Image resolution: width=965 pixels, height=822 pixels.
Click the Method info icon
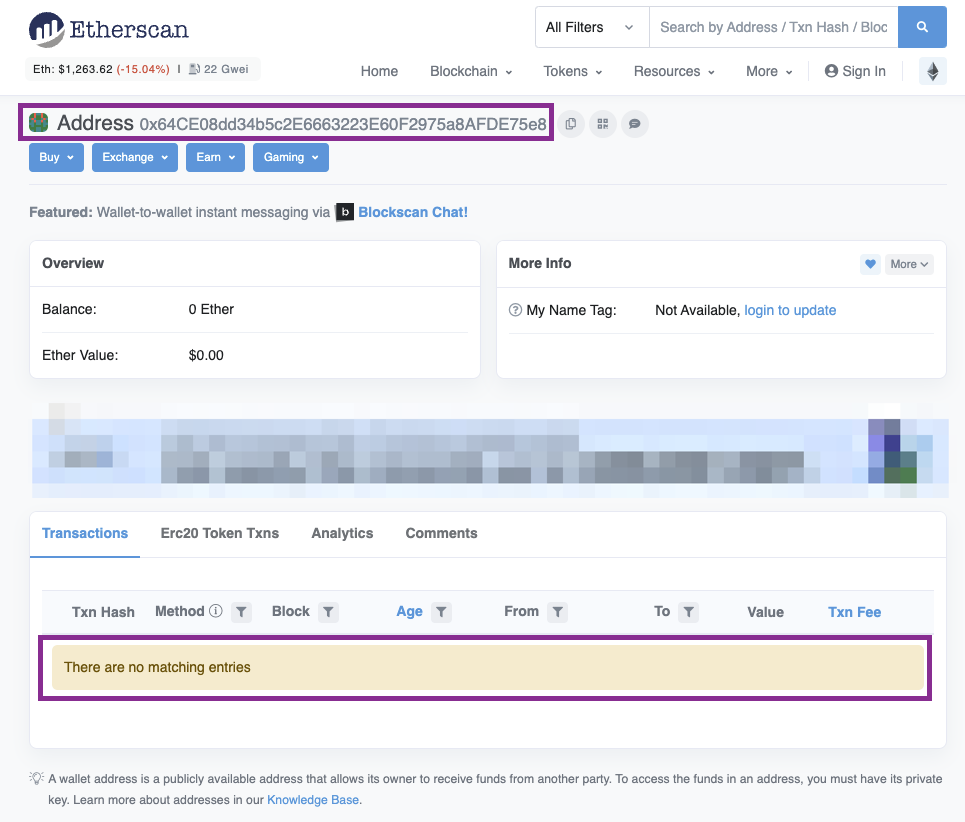(x=215, y=611)
